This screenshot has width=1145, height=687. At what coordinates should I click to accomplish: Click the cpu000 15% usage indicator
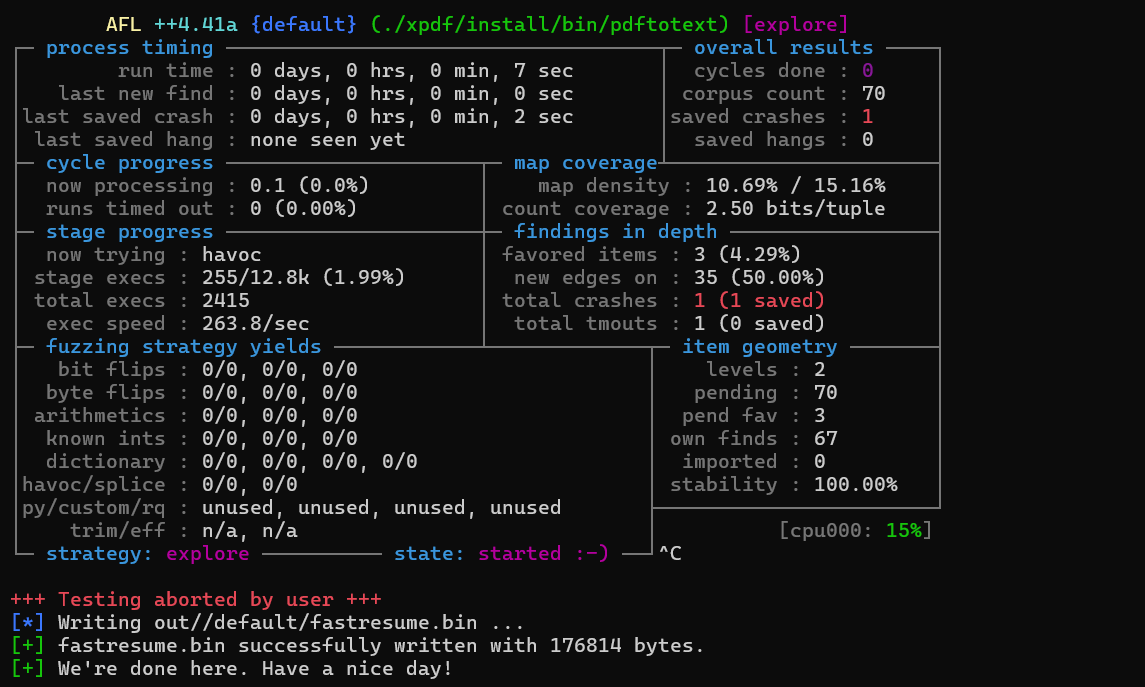point(855,530)
